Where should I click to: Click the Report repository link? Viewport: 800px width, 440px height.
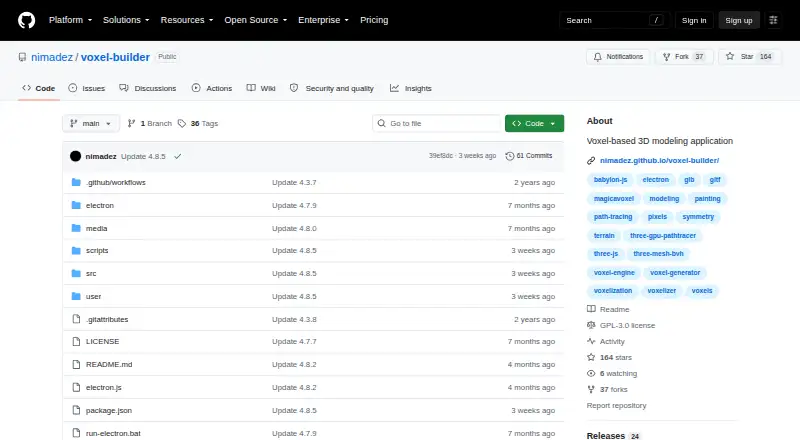616,405
